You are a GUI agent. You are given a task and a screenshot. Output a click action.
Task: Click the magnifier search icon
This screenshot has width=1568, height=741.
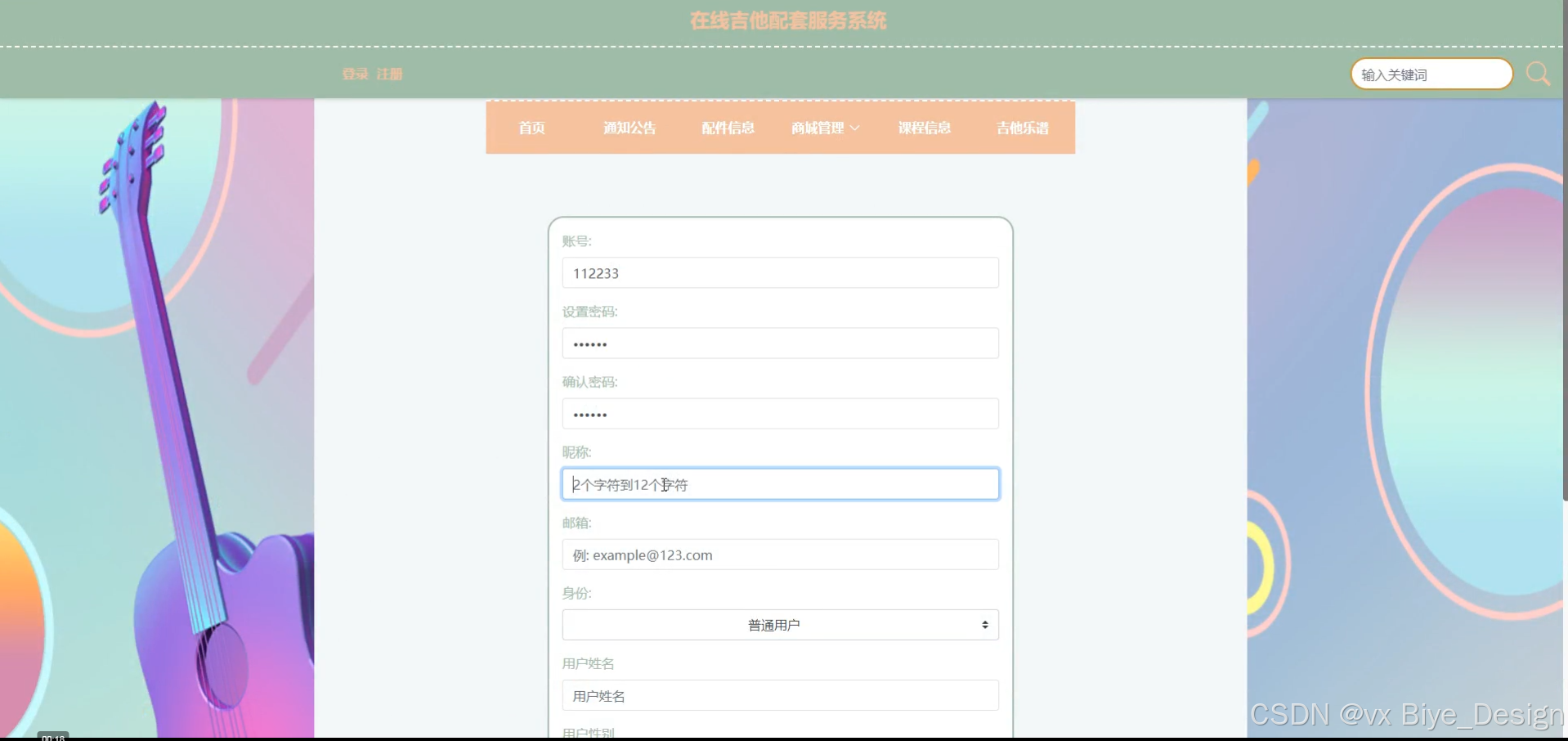(1538, 74)
